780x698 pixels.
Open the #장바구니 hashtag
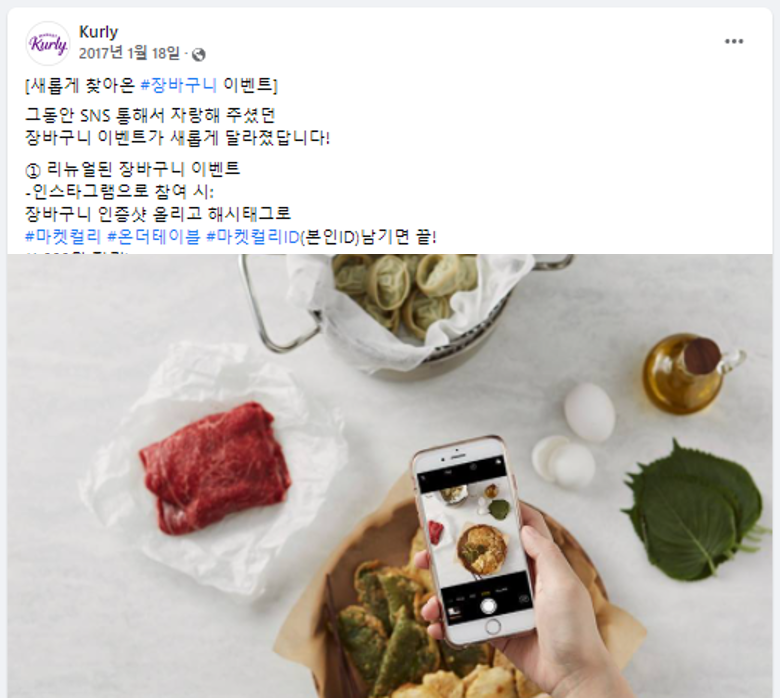coord(179,85)
